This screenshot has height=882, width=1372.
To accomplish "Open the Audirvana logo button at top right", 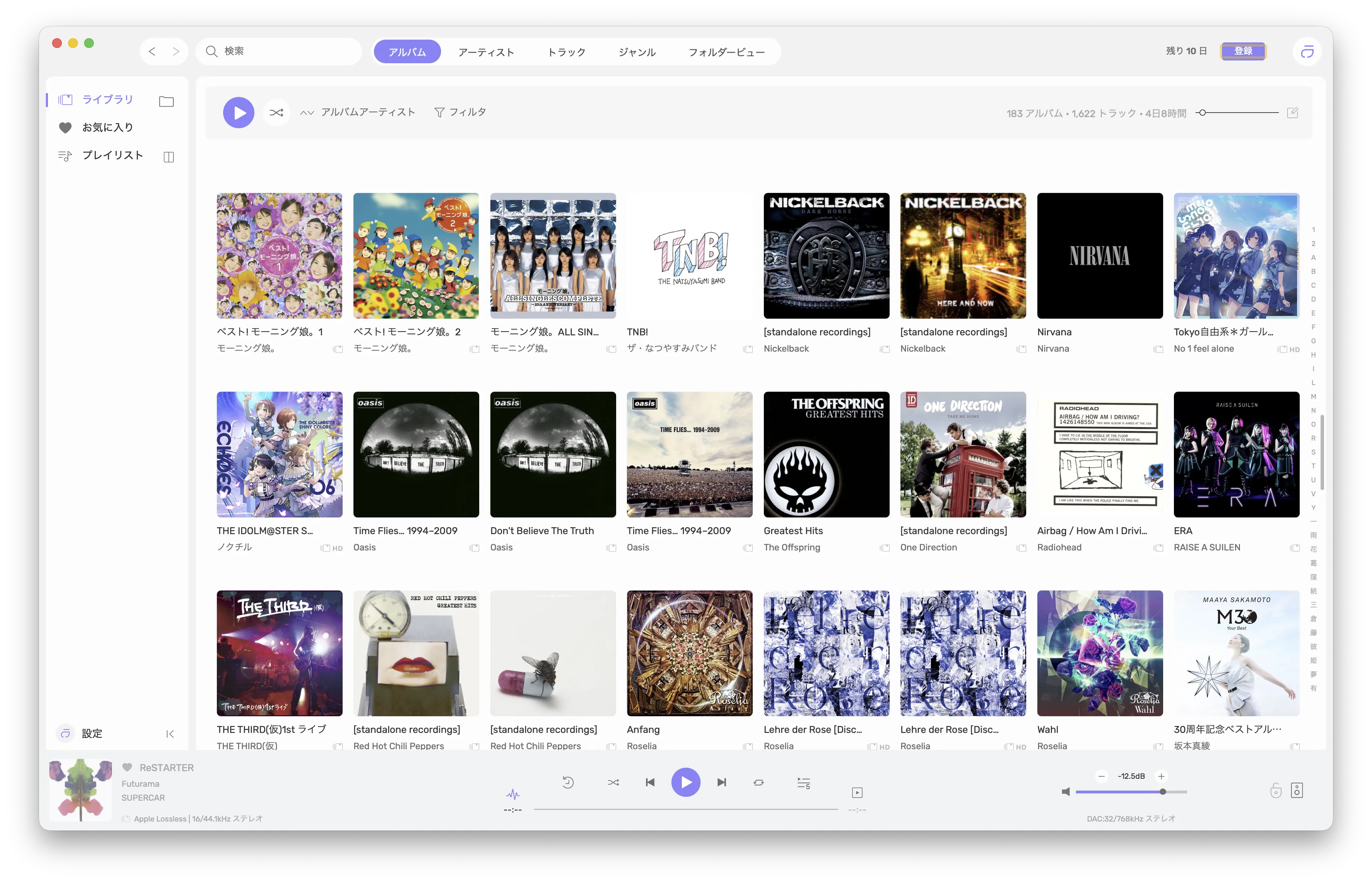I will click(1307, 52).
